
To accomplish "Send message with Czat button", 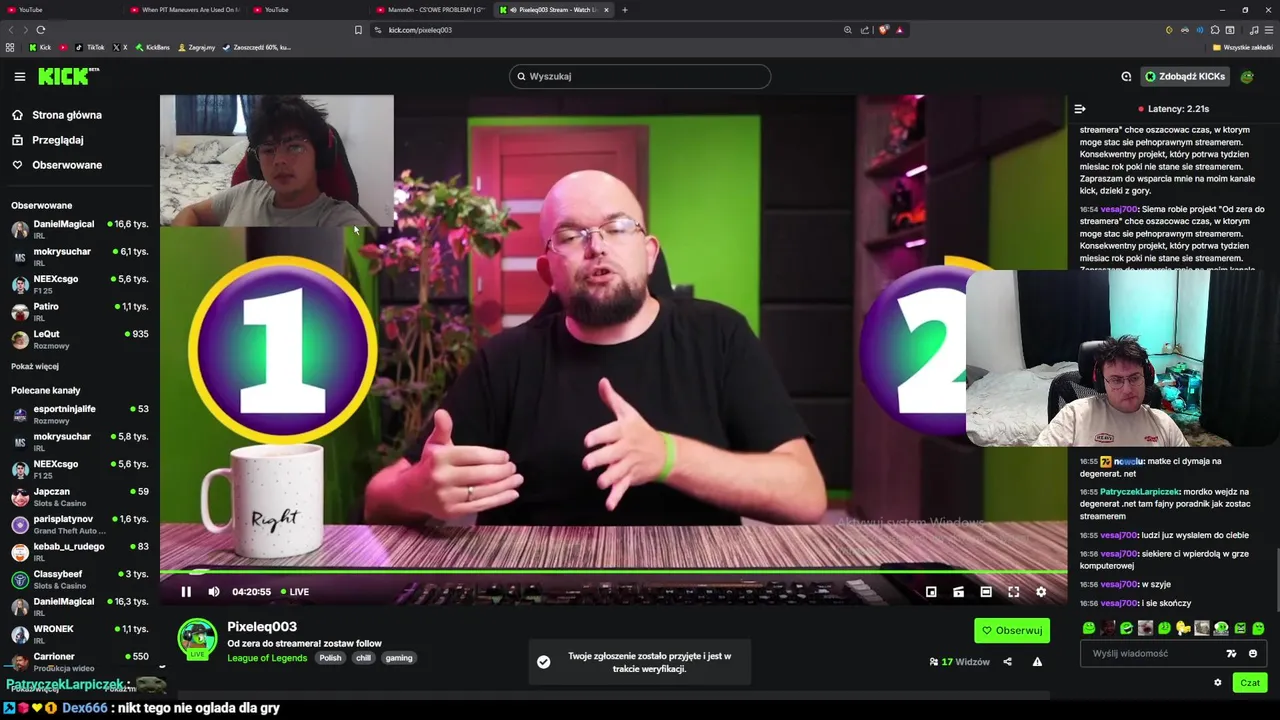I will tap(1250, 683).
